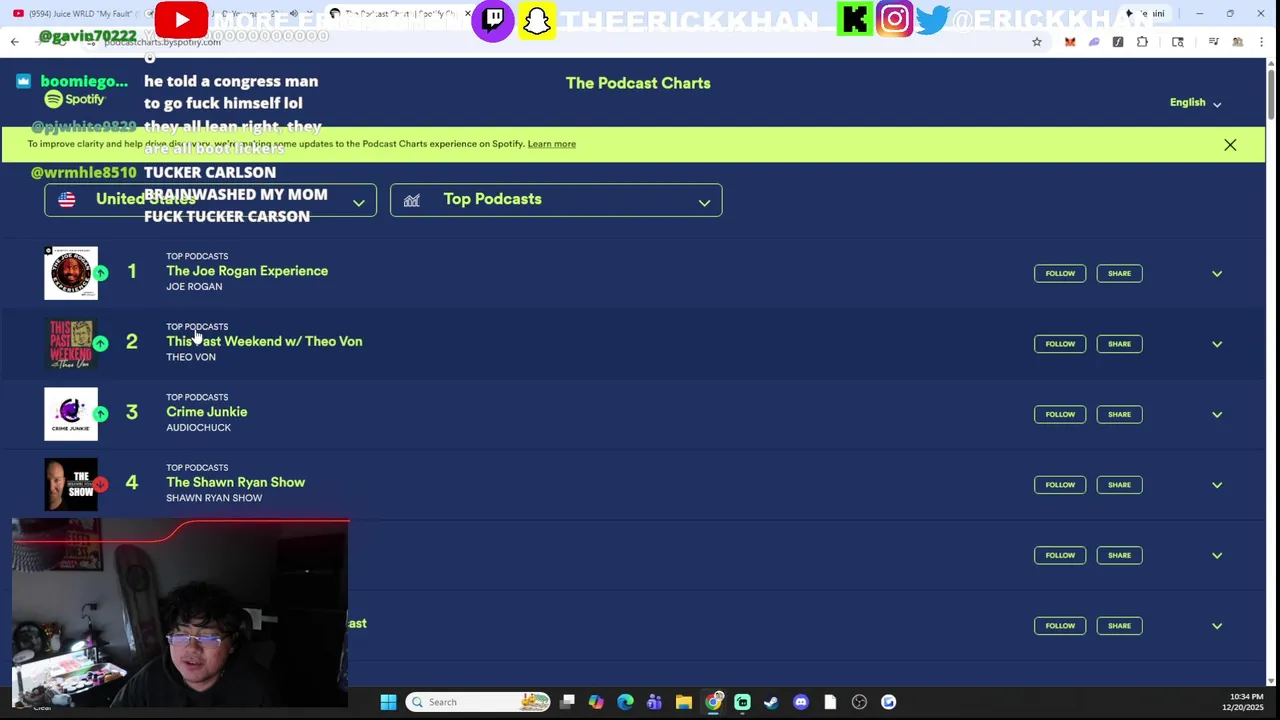Follow the podcast whose title ends in 'ast'

[x=1060, y=626]
